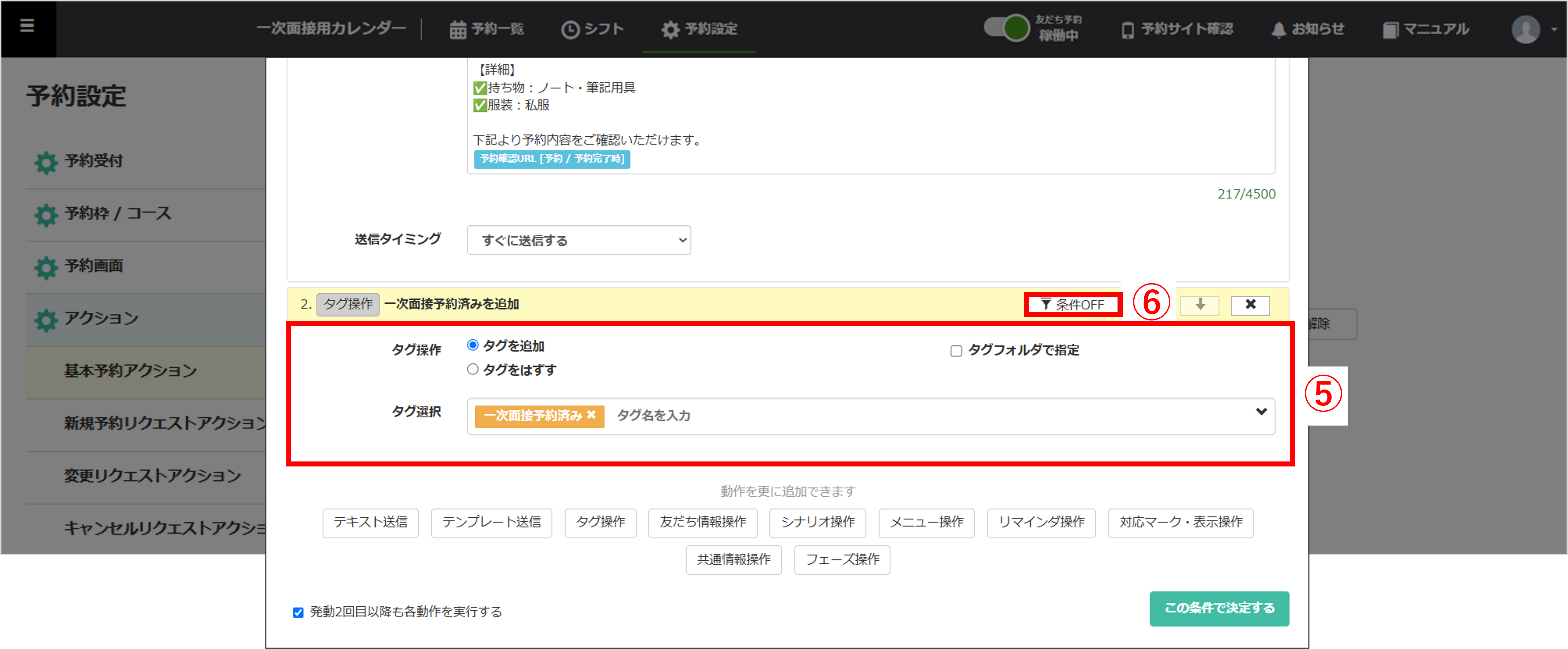
Task: Add a 対応マーク・表示操作 action
Action: coord(1180,522)
